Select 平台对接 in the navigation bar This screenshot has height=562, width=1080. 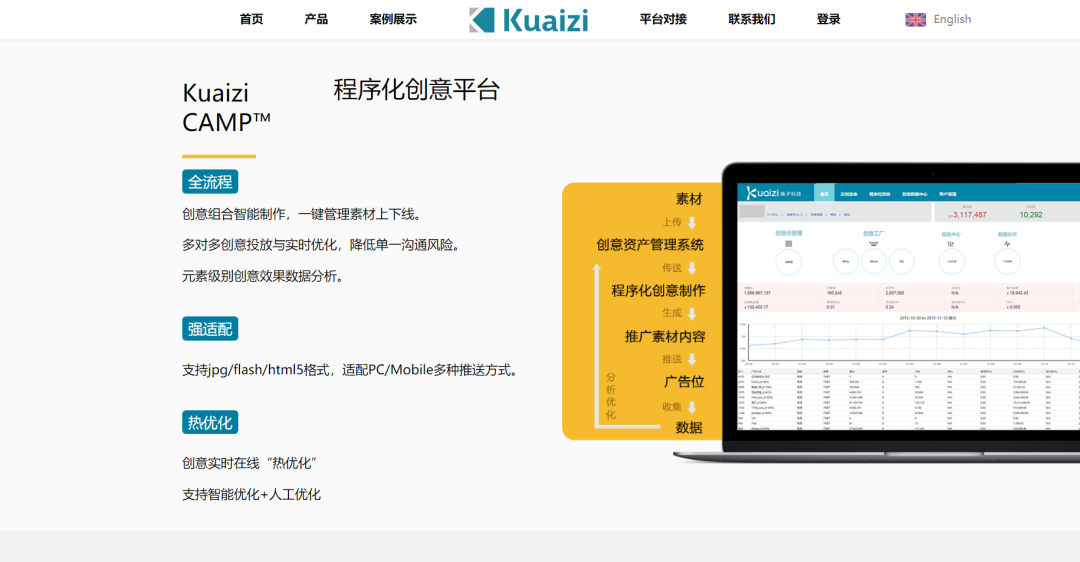click(x=663, y=20)
